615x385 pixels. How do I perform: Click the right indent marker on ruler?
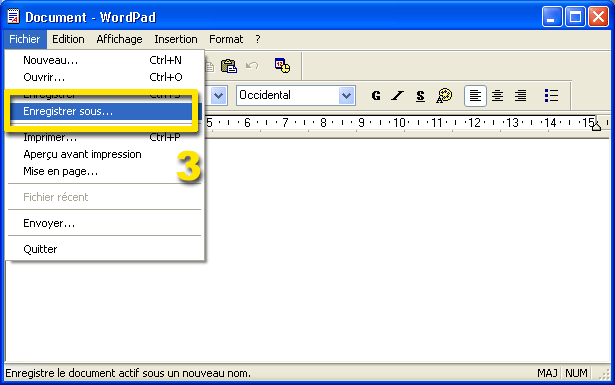(596, 125)
